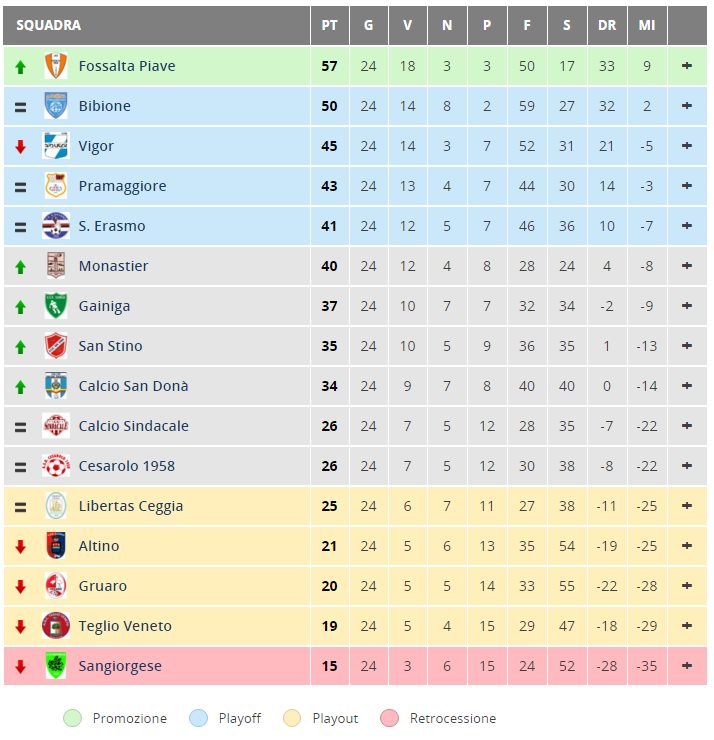Click the Bibione team crest
Viewport: 714px width, 740px height.
coord(56,106)
